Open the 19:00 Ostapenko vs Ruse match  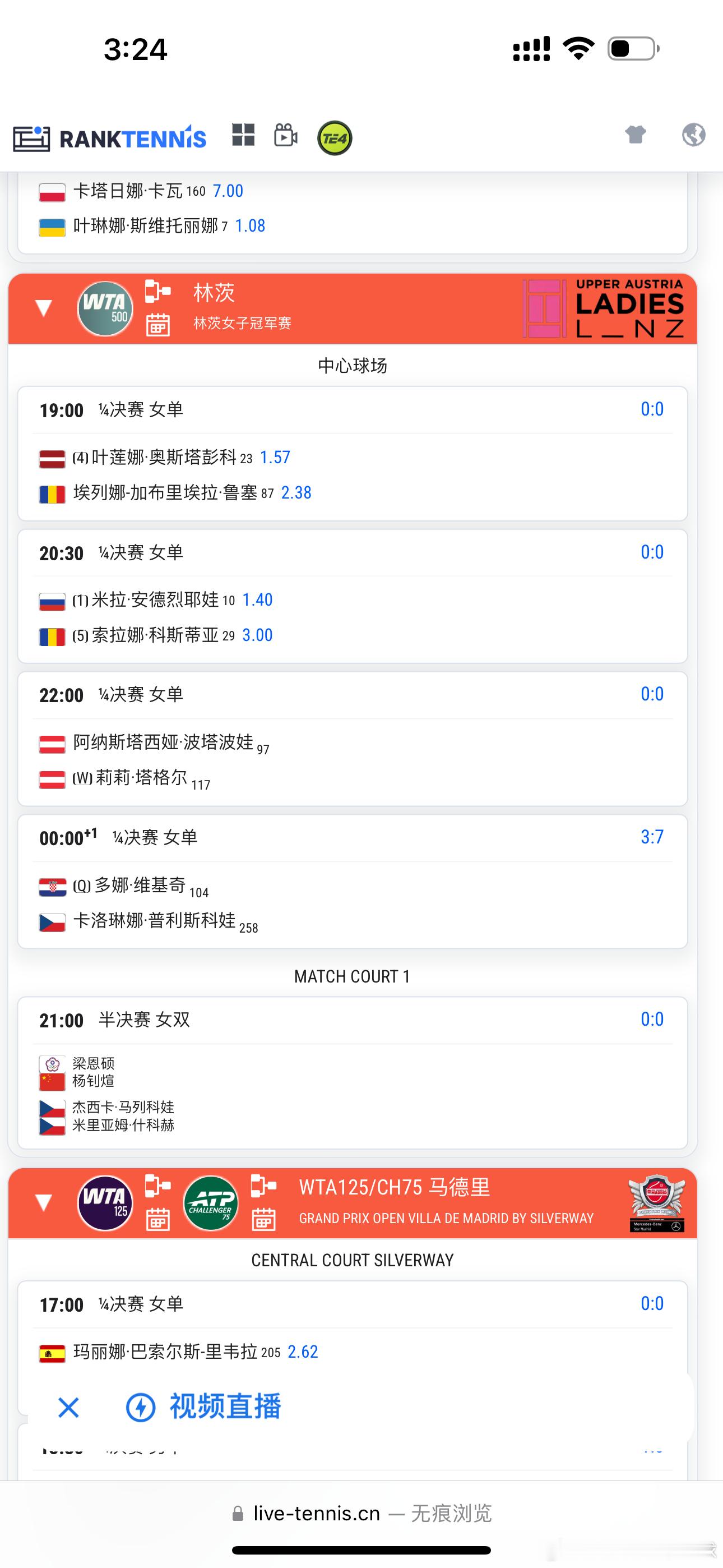coord(353,454)
